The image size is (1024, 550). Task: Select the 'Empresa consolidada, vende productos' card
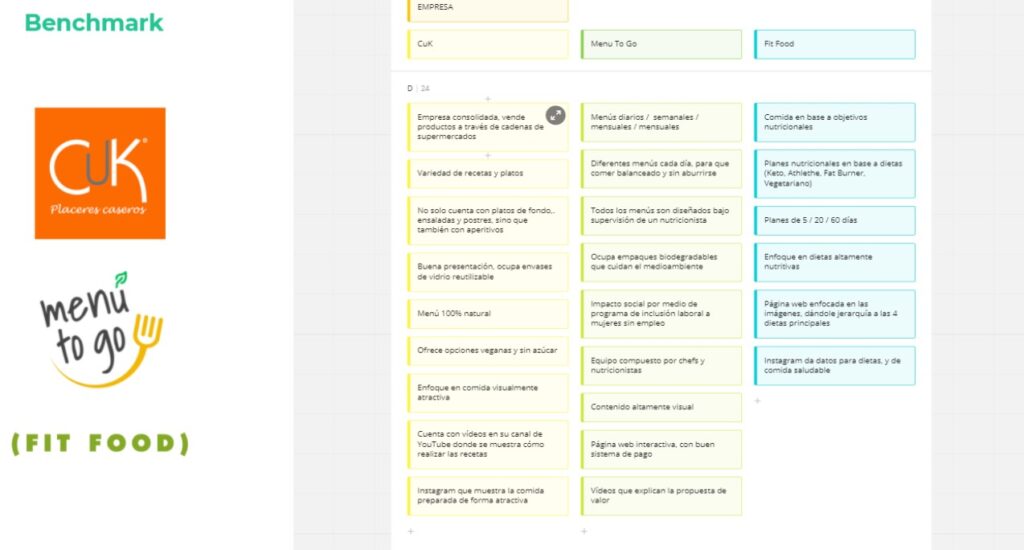pyautogui.click(x=488, y=127)
